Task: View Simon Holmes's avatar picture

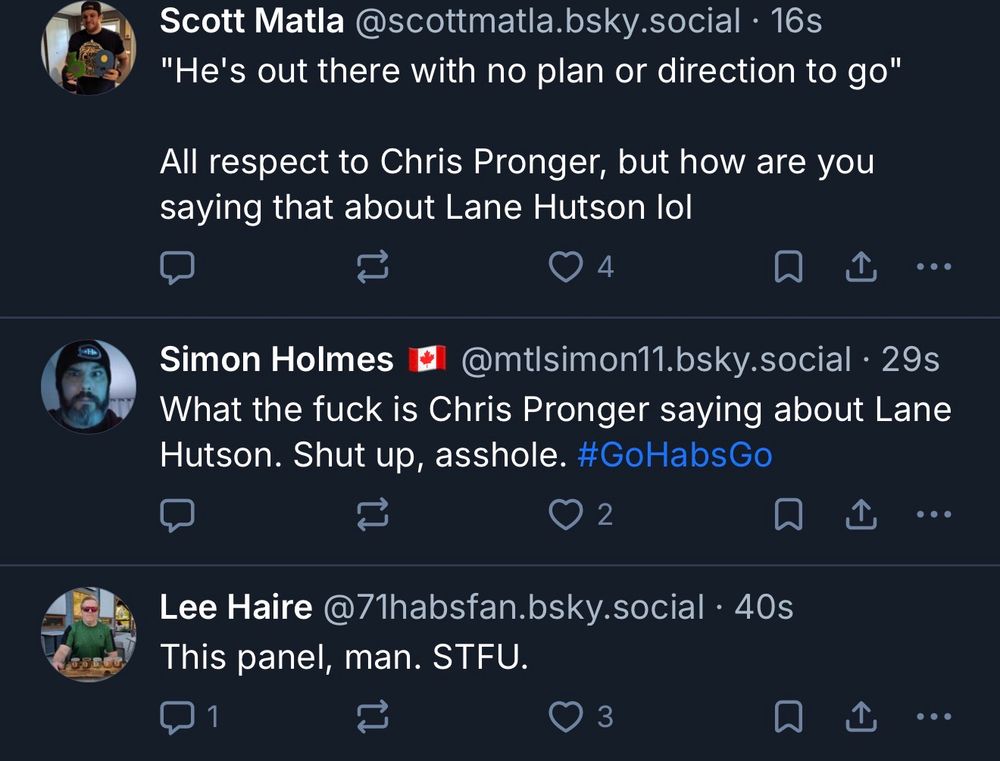Action: click(88, 387)
